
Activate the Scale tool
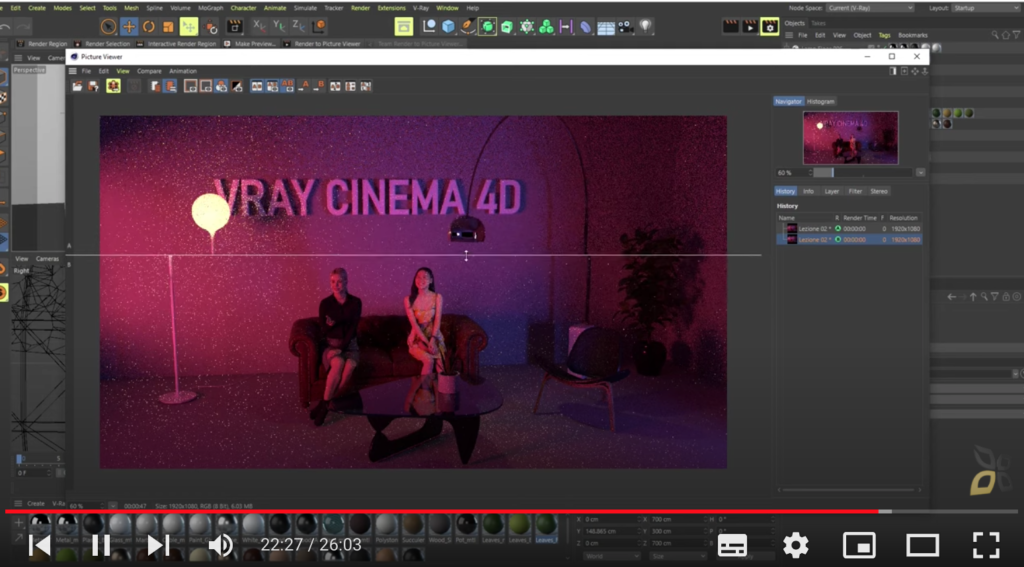tap(168, 27)
